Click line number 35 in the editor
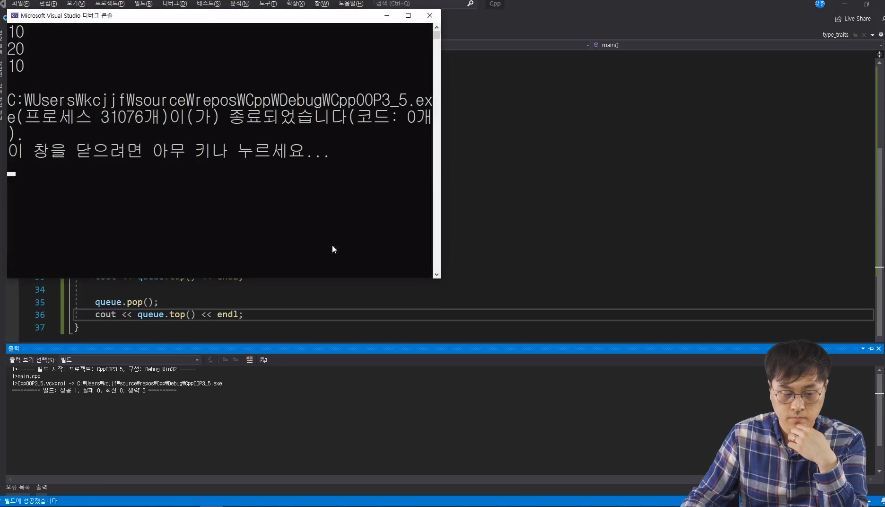Viewport: 885px width, 507px height. (x=40, y=302)
